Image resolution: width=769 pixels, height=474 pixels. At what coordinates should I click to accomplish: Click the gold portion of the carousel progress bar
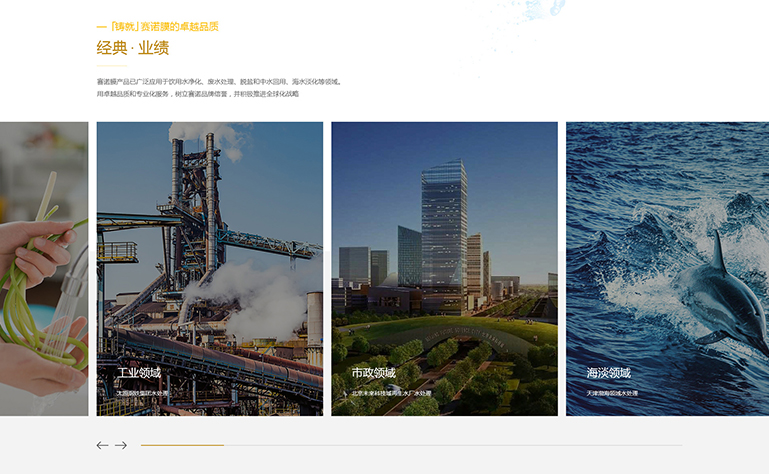point(181,445)
